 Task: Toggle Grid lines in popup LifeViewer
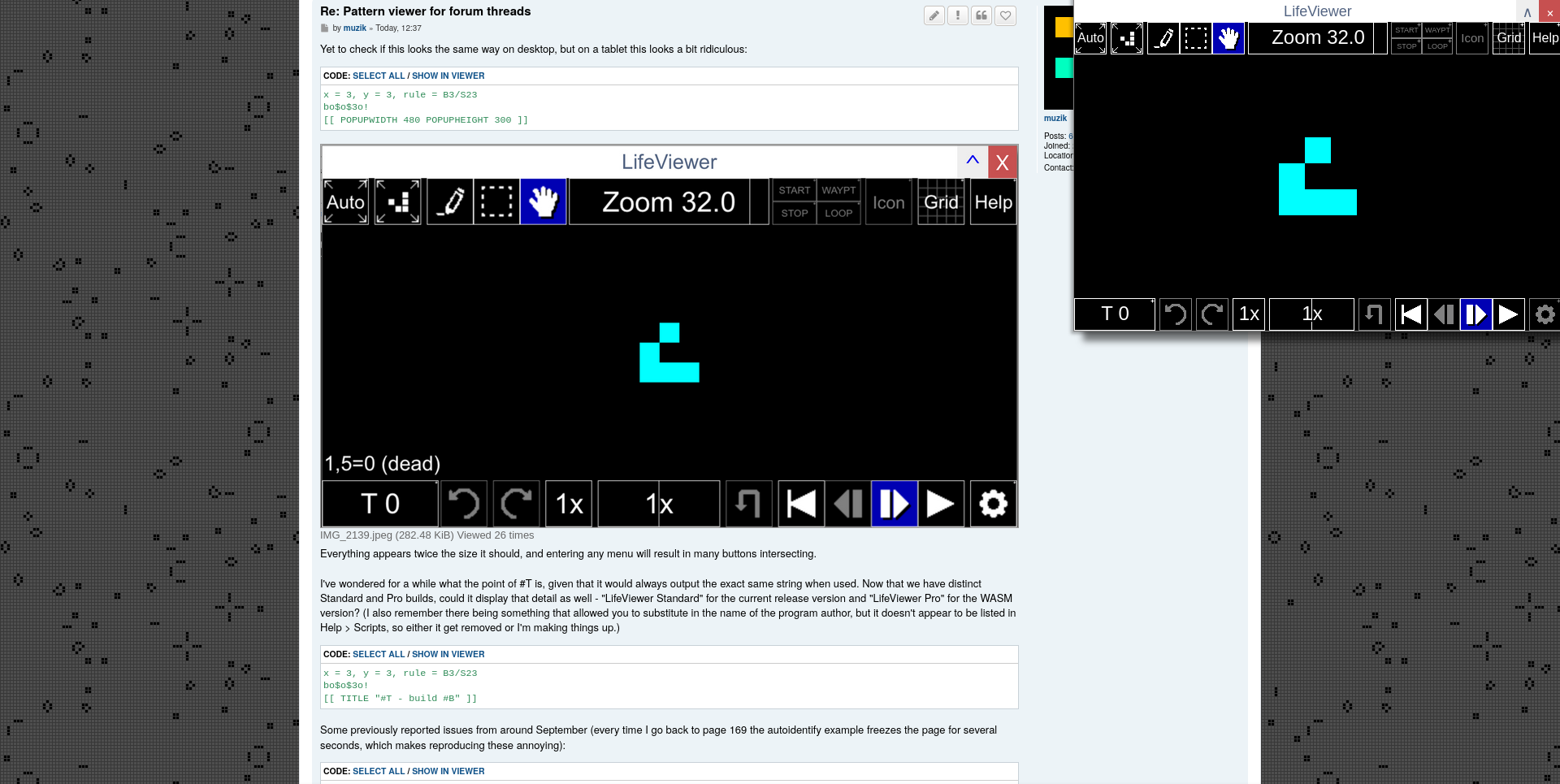1509,38
